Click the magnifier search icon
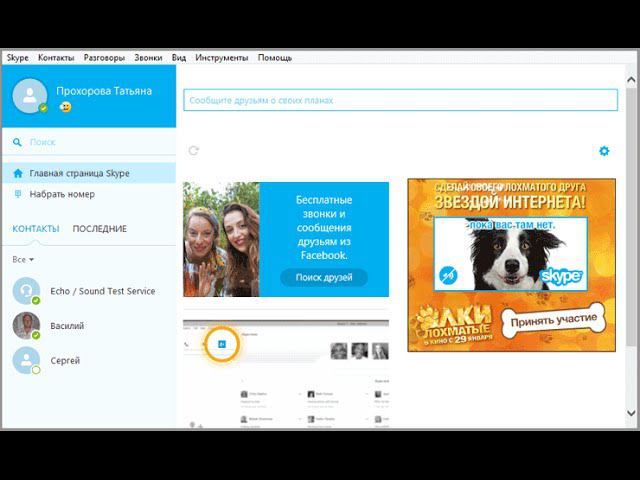 (17, 142)
